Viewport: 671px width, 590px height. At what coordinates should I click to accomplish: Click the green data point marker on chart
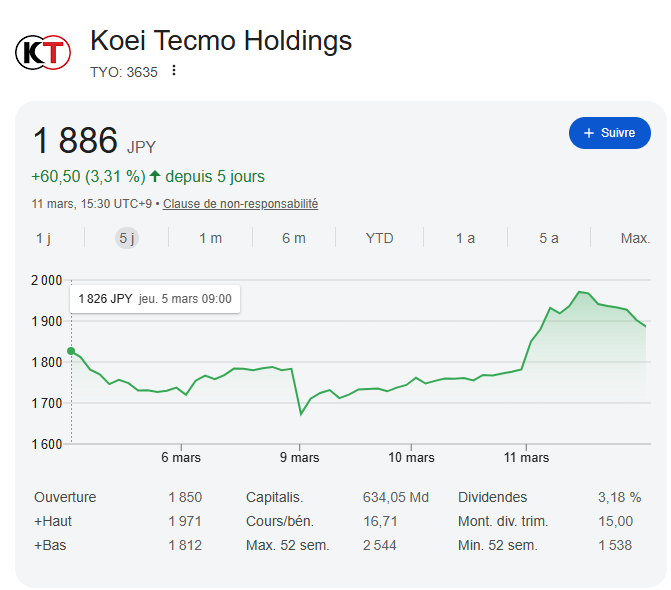(71, 351)
